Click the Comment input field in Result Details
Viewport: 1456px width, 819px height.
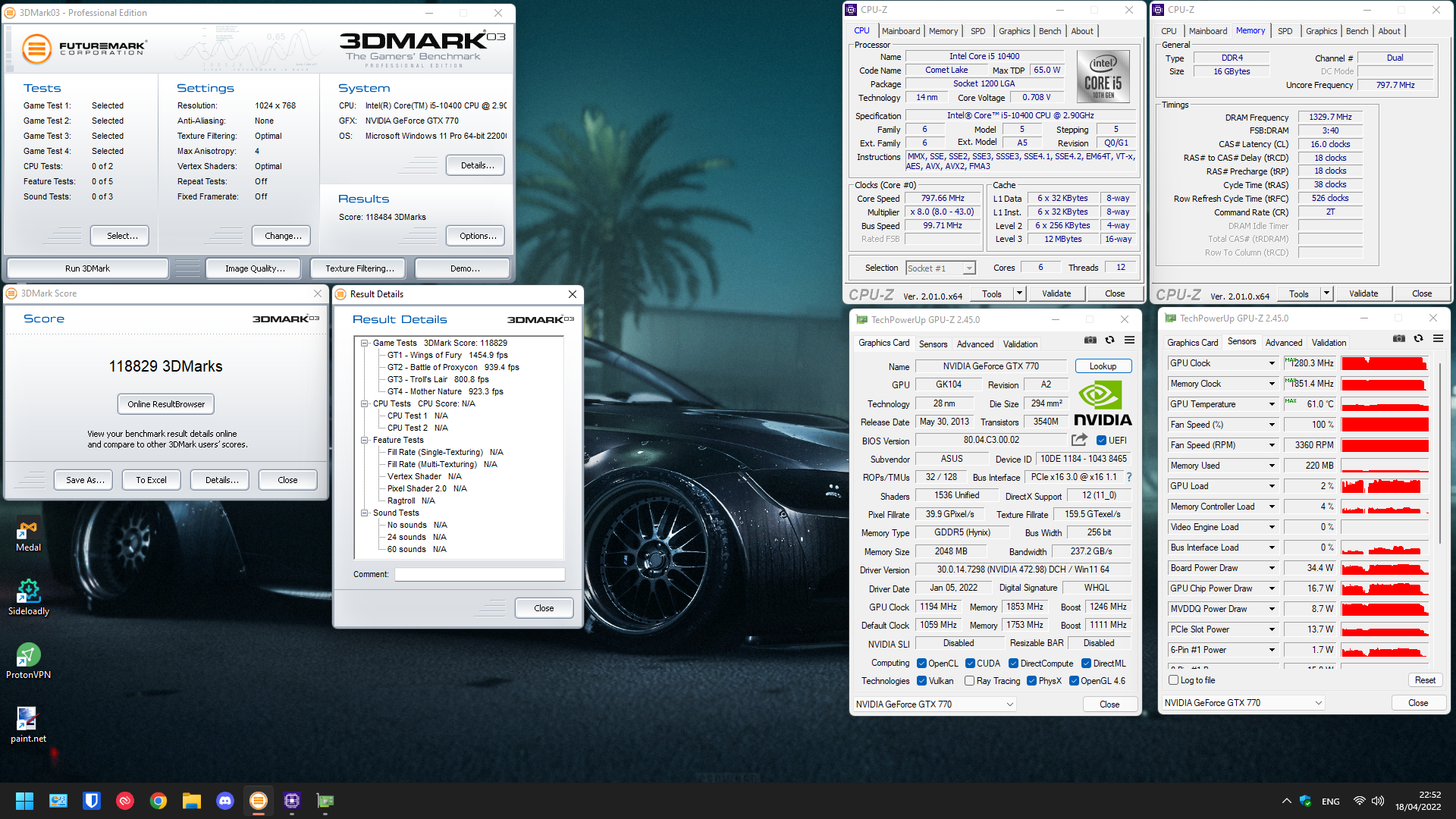tap(479, 574)
